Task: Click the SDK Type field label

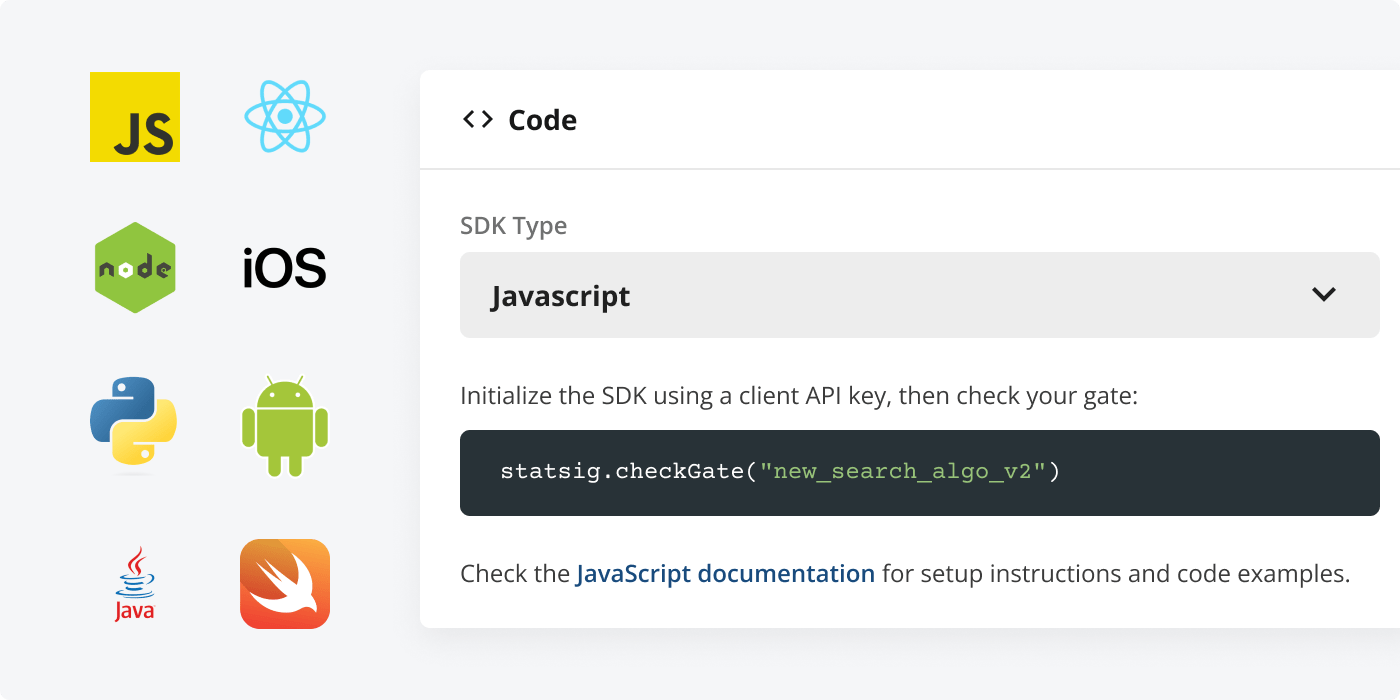Action: pos(513,226)
